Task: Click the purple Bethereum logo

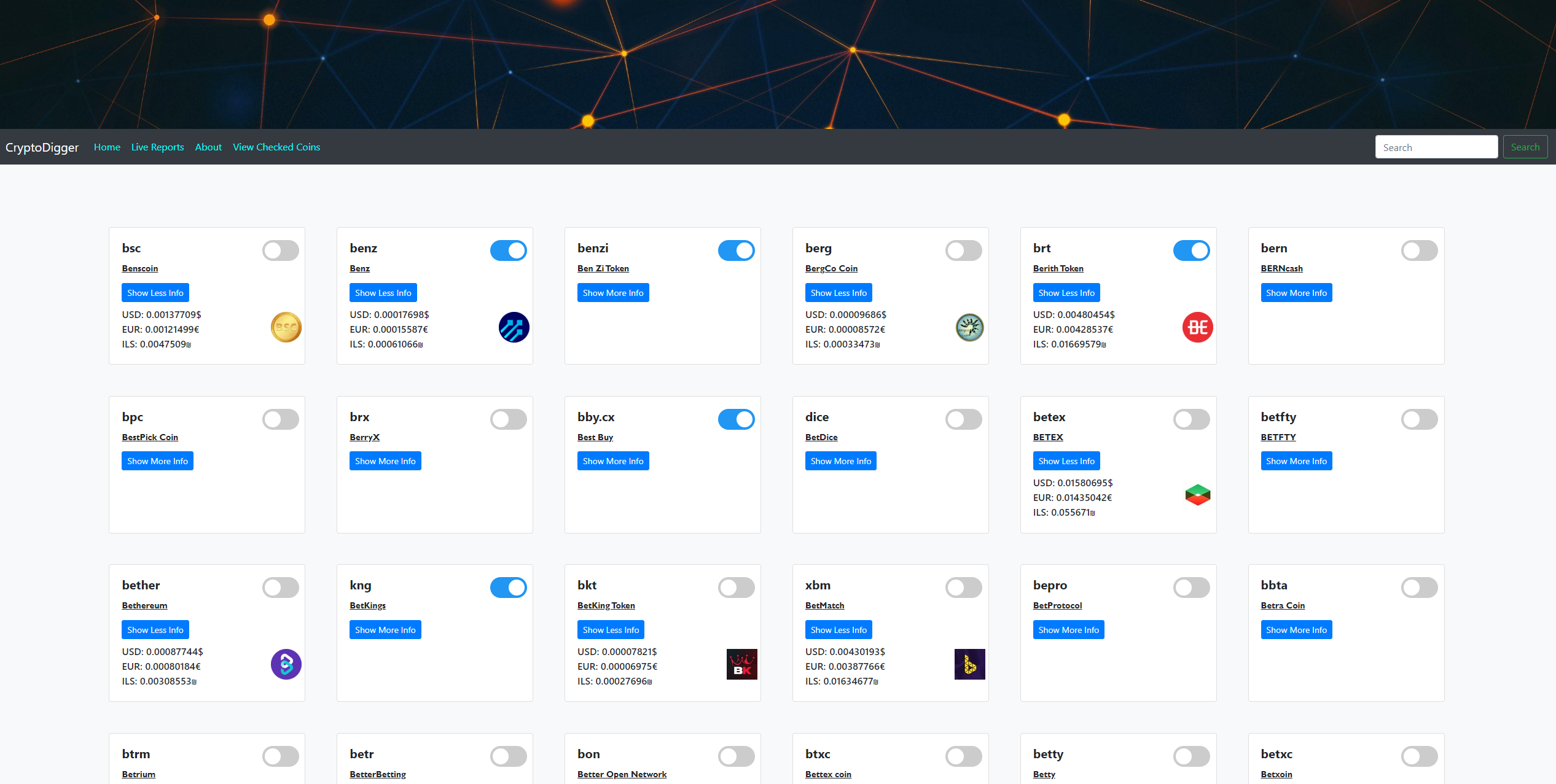Action: (x=286, y=664)
